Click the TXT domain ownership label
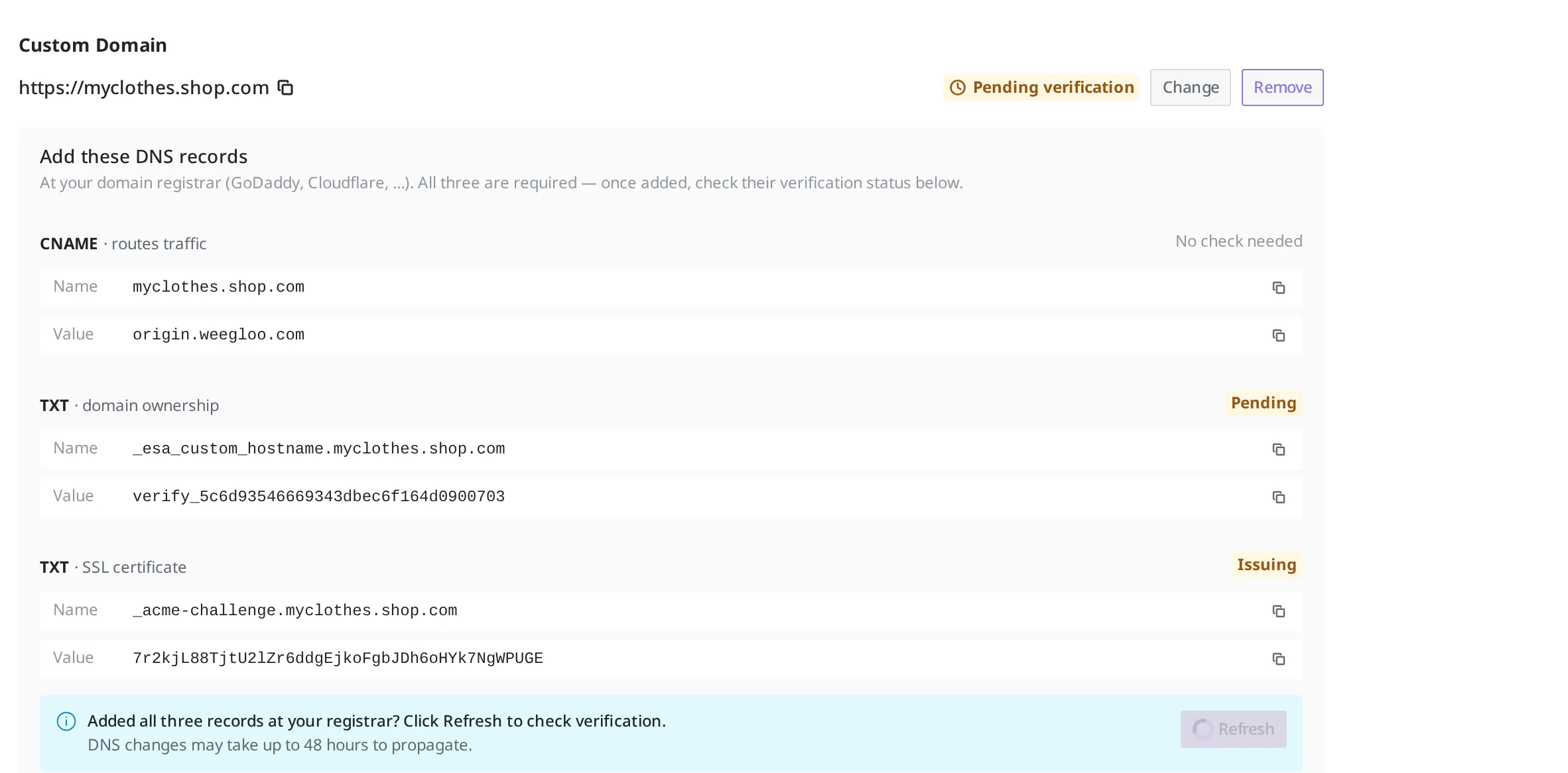The image size is (1568, 773). coord(129,406)
